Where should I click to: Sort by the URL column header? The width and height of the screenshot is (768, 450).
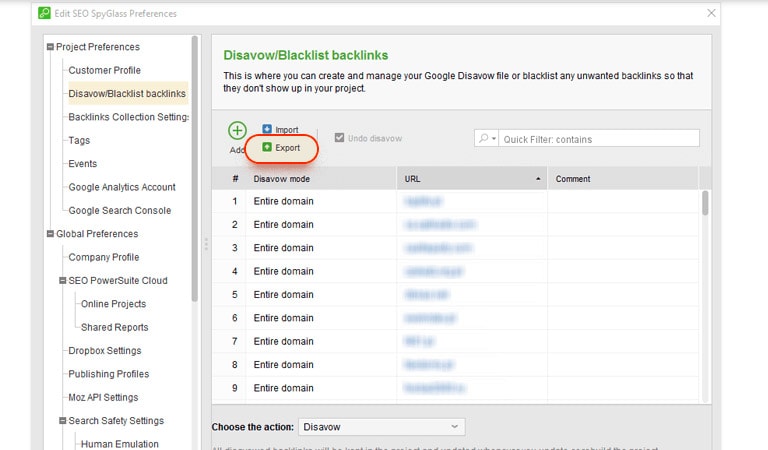tap(472, 179)
